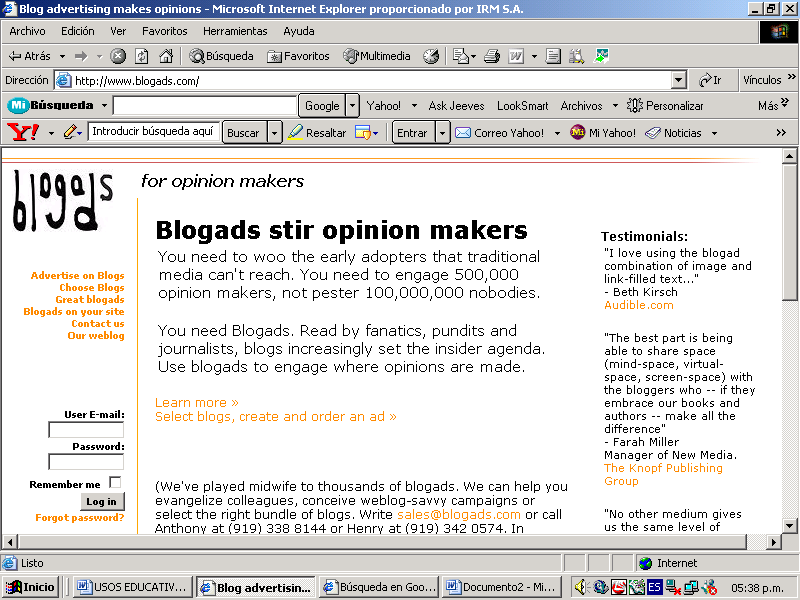Click the horizontal scrollbar right arrow
This screenshot has width=800, height=600.
pos(774,542)
